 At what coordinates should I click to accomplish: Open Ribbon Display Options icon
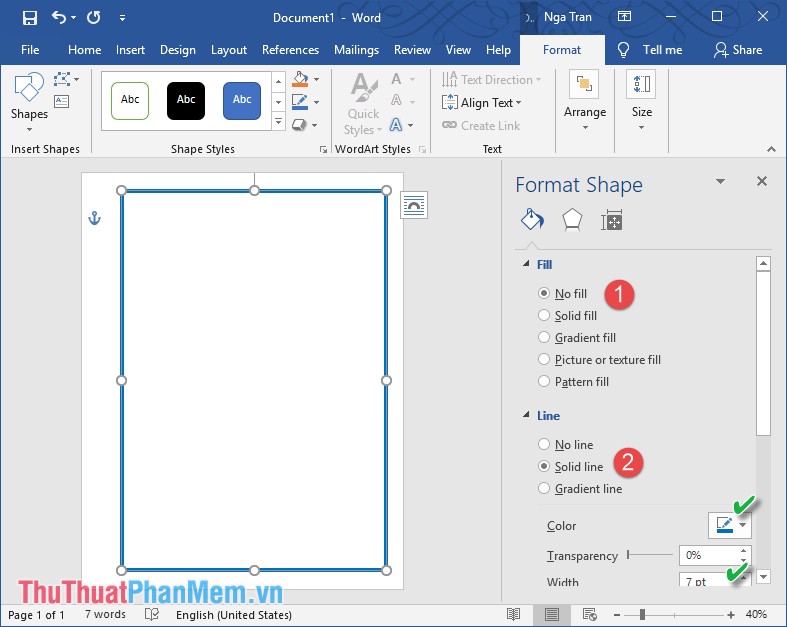tap(624, 17)
